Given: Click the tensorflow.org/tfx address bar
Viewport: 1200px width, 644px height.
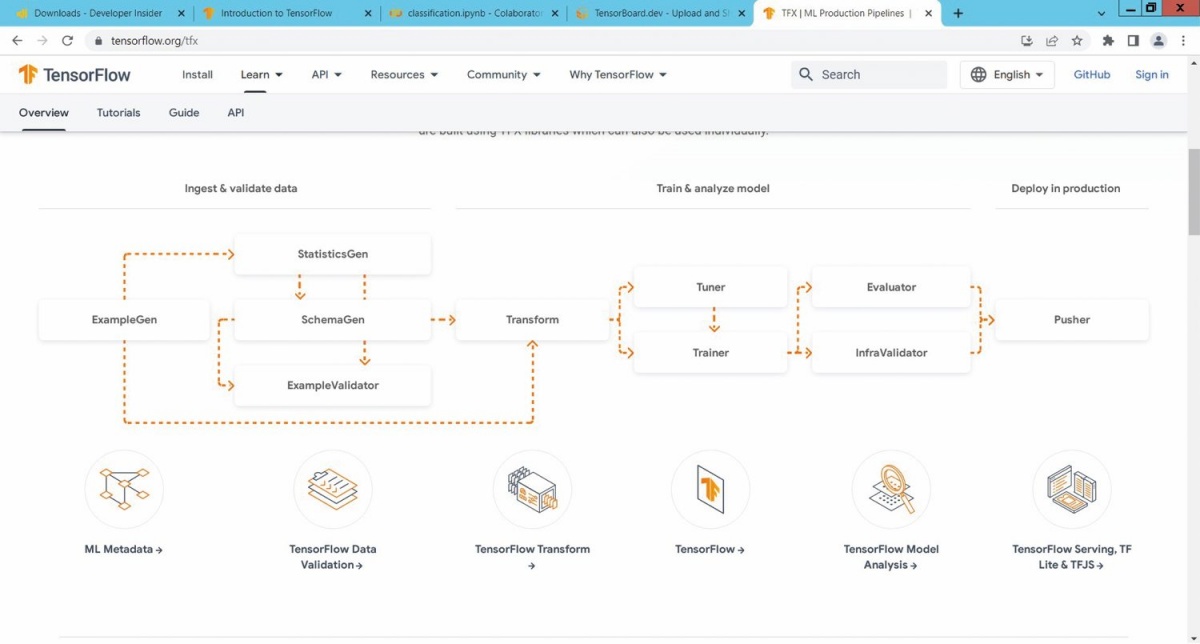Looking at the screenshot, I should [550, 41].
